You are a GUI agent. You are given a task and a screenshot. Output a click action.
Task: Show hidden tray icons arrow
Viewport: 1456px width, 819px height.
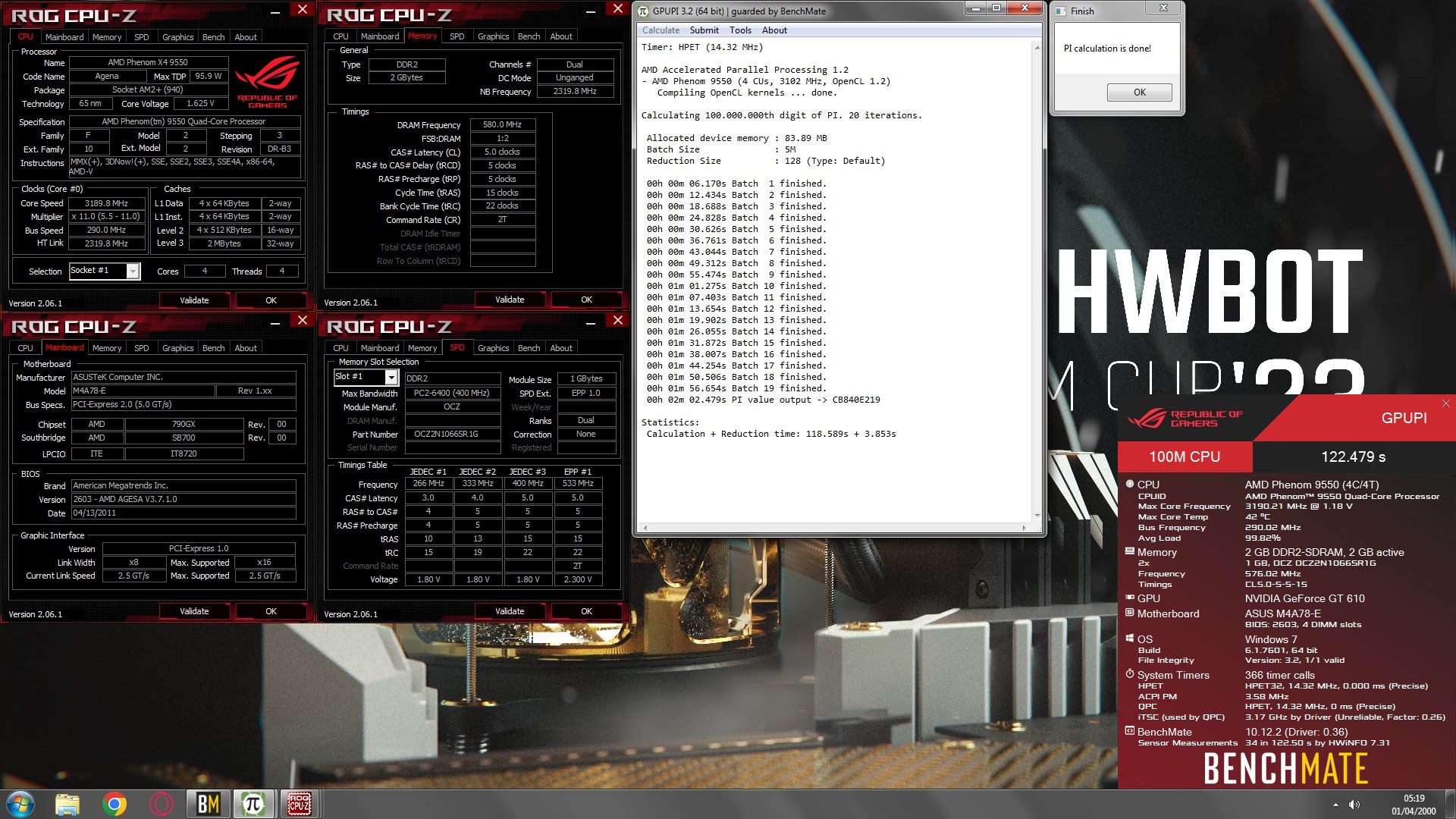click(x=1335, y=805)
